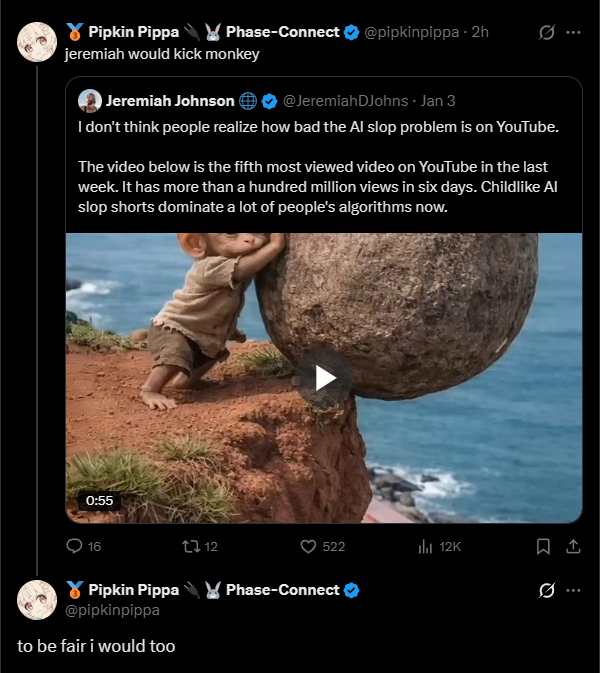Click the 2h timestamp on the top post
This screenshot has width=600, height=673.
pos(480,32)
